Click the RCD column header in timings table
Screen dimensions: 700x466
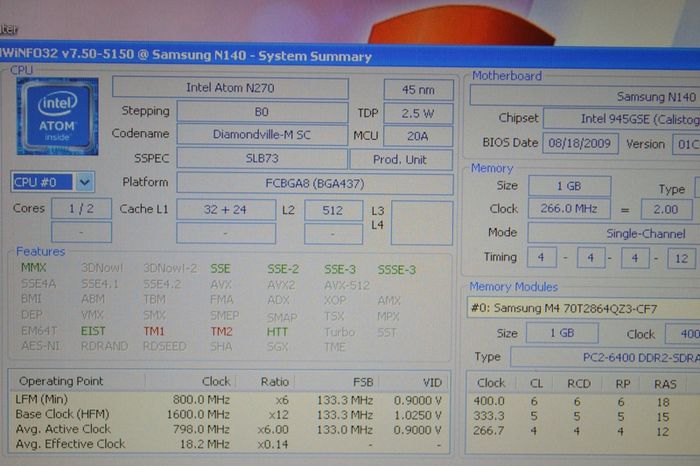click(x=579, y=384)
